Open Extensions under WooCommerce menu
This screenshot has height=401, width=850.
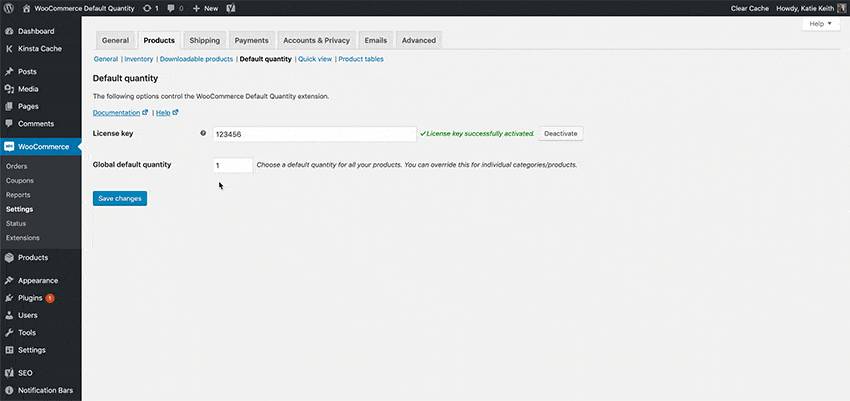22,237
